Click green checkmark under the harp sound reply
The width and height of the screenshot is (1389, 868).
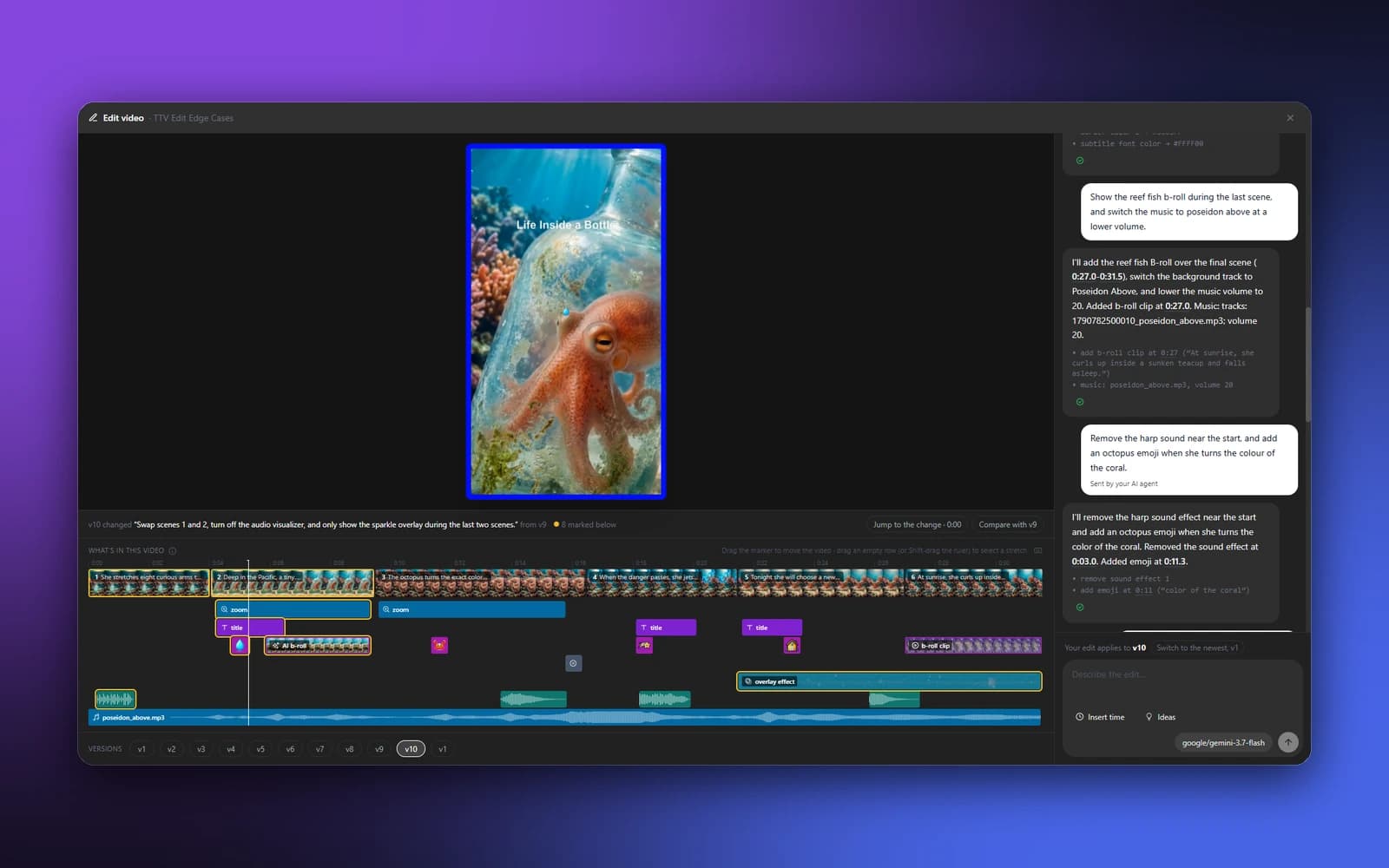click(x=1080, y=608)
